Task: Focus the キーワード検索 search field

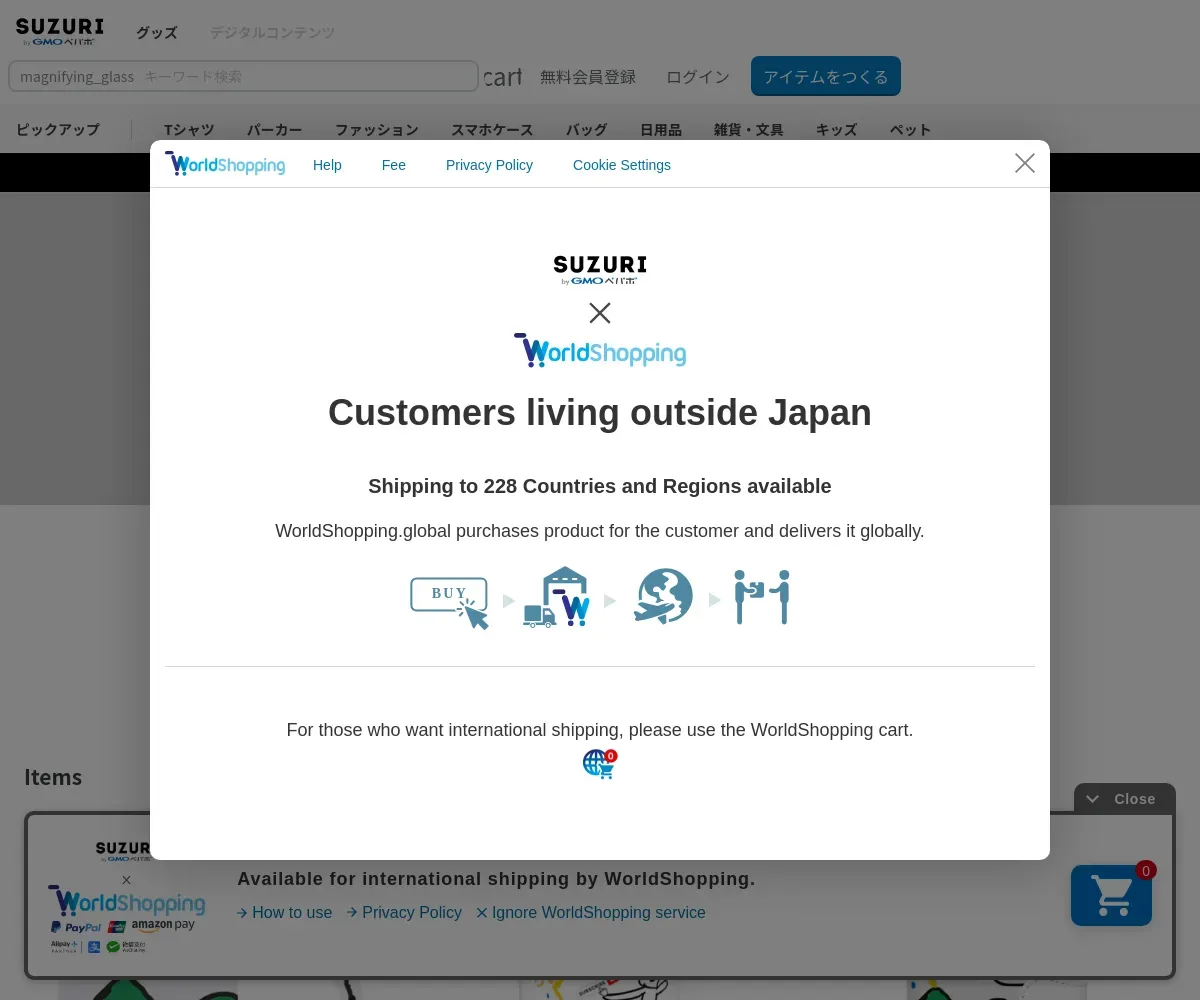Action: [x=243, y=76]
